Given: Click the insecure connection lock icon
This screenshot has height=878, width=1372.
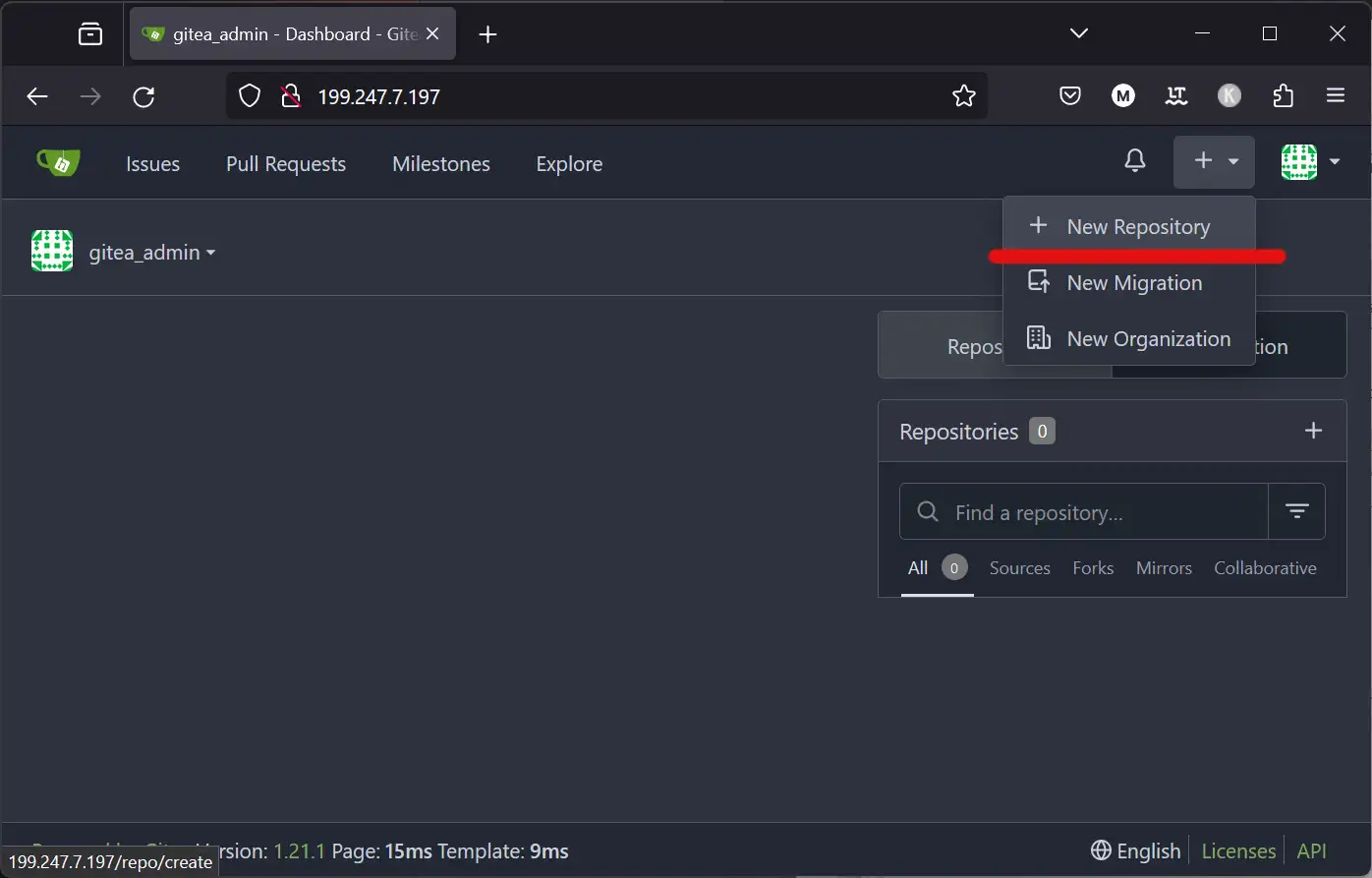Looking at the screenshot, I should (289, 96).
